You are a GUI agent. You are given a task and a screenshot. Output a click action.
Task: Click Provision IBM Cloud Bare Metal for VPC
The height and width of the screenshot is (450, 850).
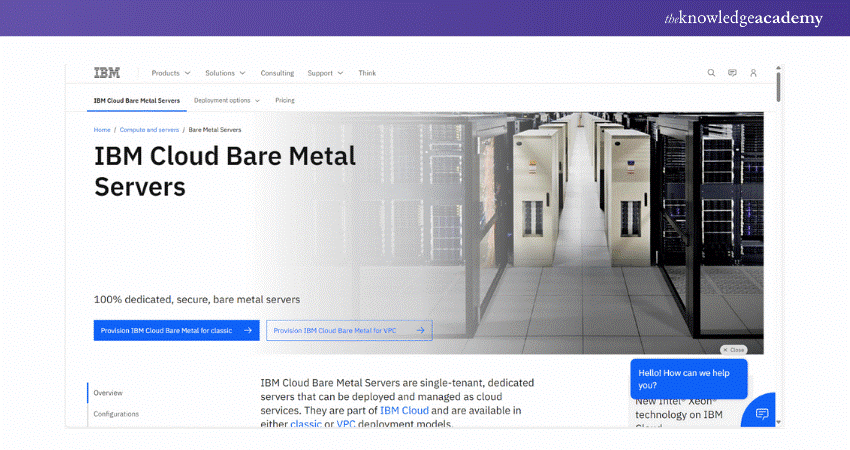click(x=349, y=330)
